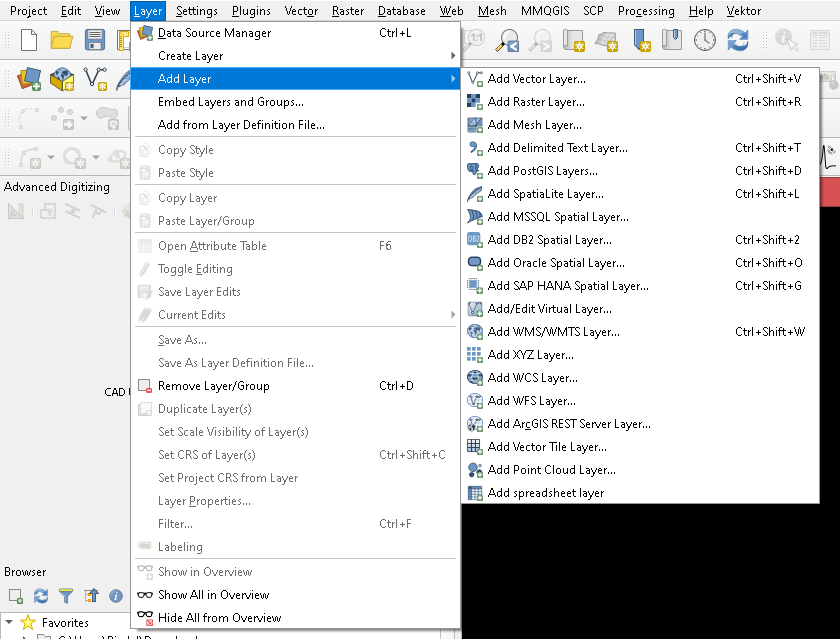
Task: Refresh the Browser panel
Action: point(41,596)
